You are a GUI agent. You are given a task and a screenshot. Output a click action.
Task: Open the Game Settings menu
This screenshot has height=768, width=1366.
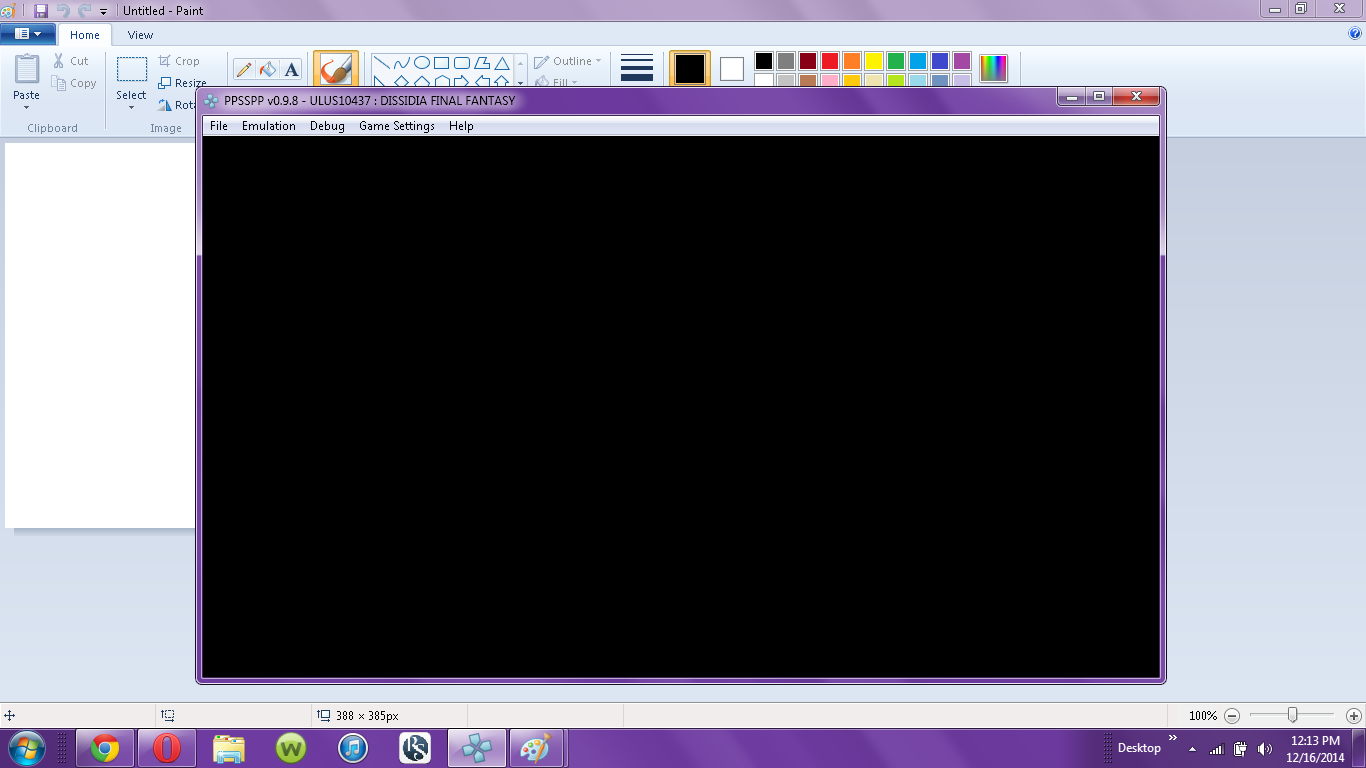tap(396, 126)
